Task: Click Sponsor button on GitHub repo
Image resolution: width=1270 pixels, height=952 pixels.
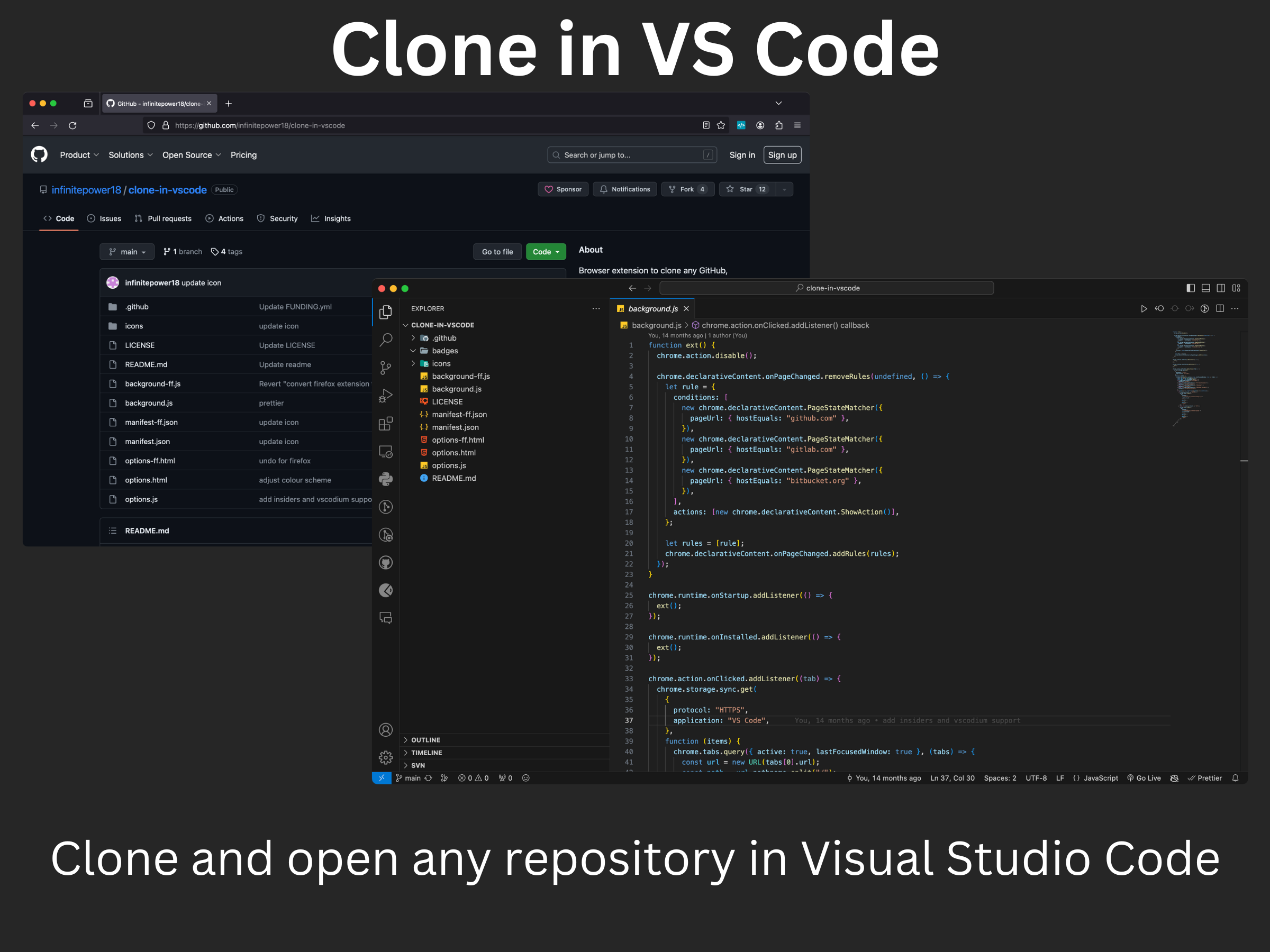Action: (x=563, y=189)
